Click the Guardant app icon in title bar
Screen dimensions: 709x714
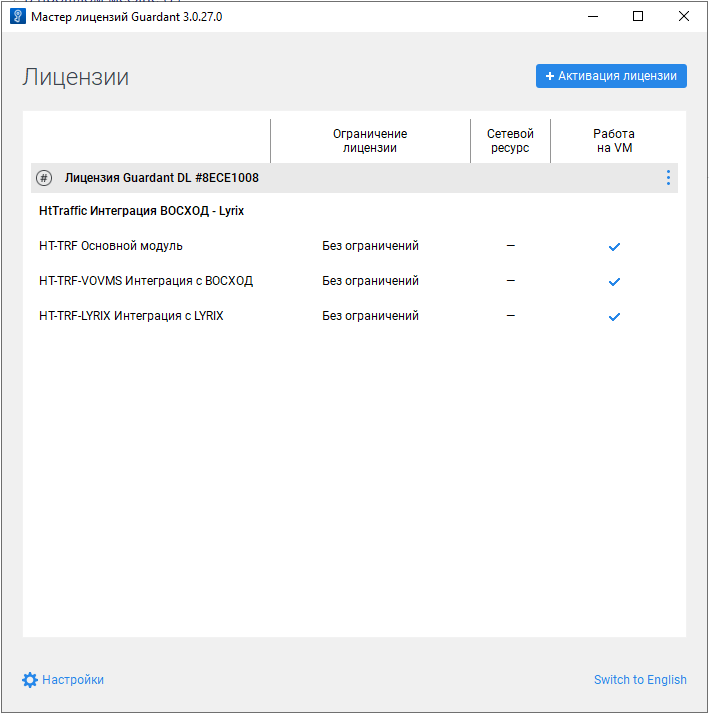[x=17, y=16]
